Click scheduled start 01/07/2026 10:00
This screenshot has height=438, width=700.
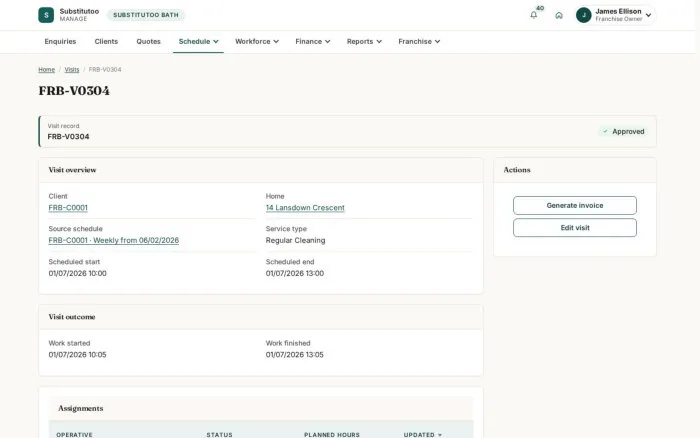pyautogui.click(x=77, y=273)
